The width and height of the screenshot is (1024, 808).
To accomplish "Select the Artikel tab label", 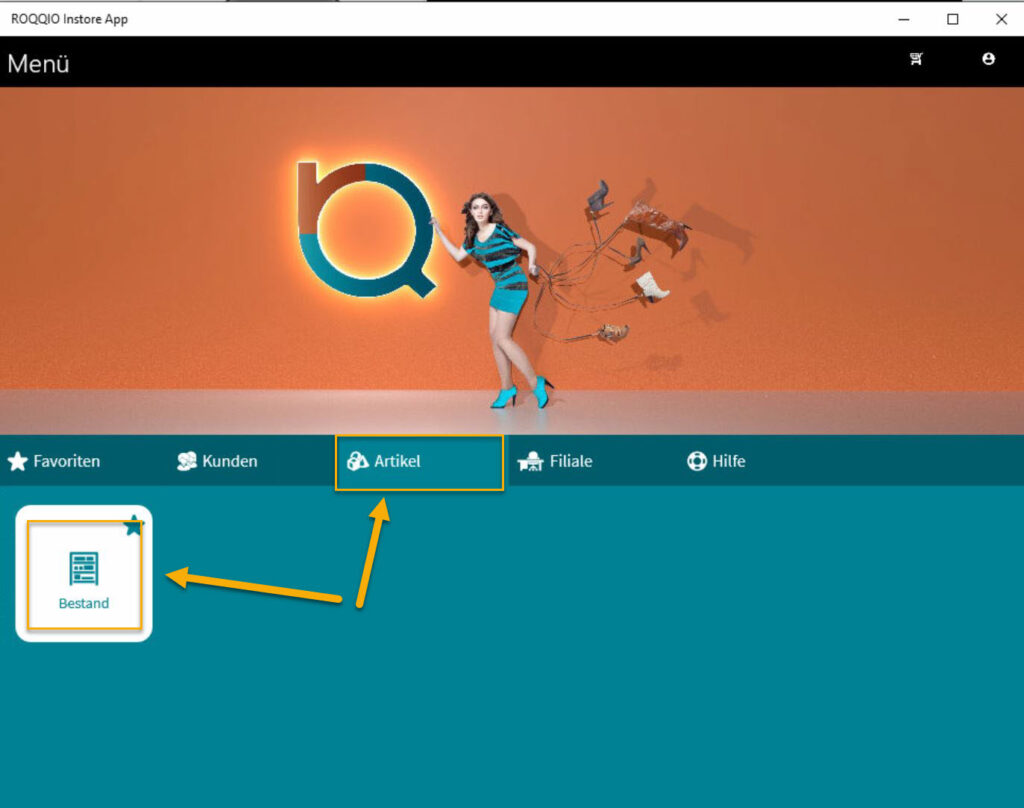I will tap(397, 461).
